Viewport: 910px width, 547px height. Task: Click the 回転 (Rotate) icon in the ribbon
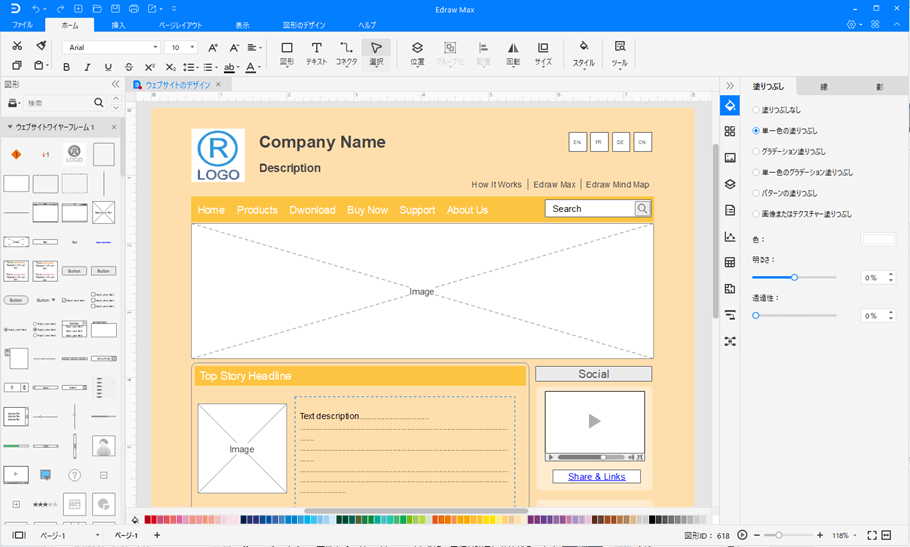[513, 53]
